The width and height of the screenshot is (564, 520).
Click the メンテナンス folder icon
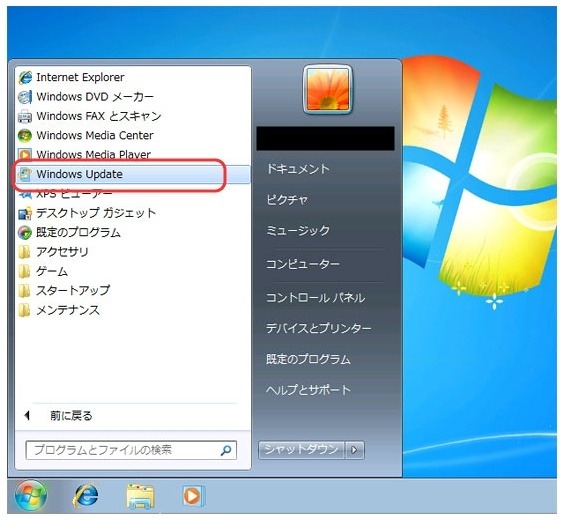[24, 310]
